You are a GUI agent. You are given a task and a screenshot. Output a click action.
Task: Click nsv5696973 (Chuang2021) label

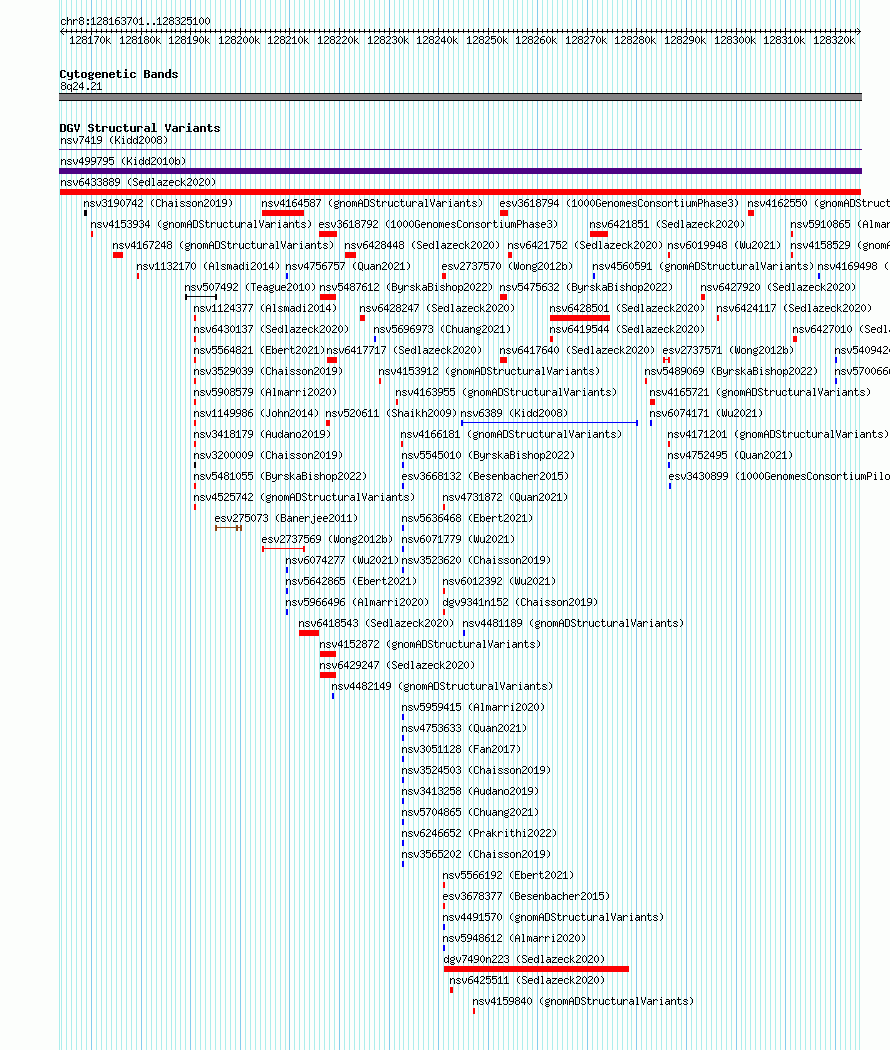pos(442,329)
